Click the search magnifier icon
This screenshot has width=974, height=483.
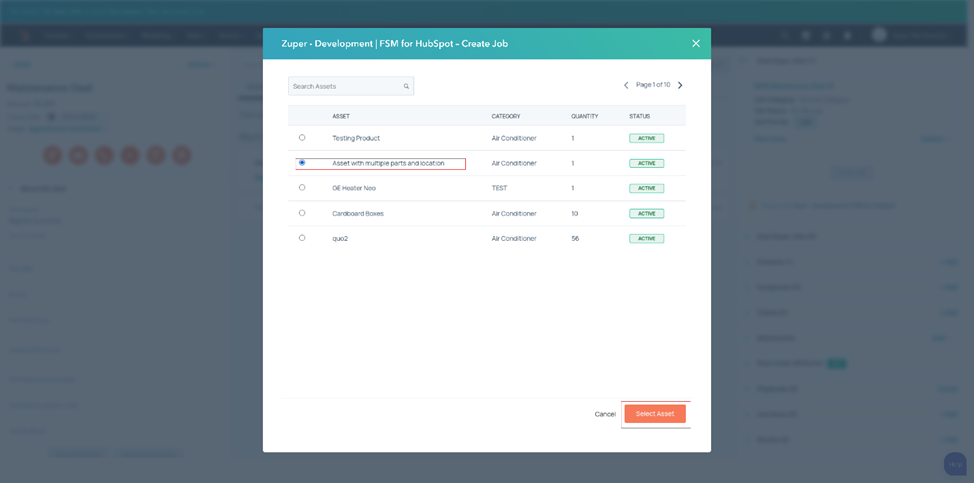pos(406,86)
